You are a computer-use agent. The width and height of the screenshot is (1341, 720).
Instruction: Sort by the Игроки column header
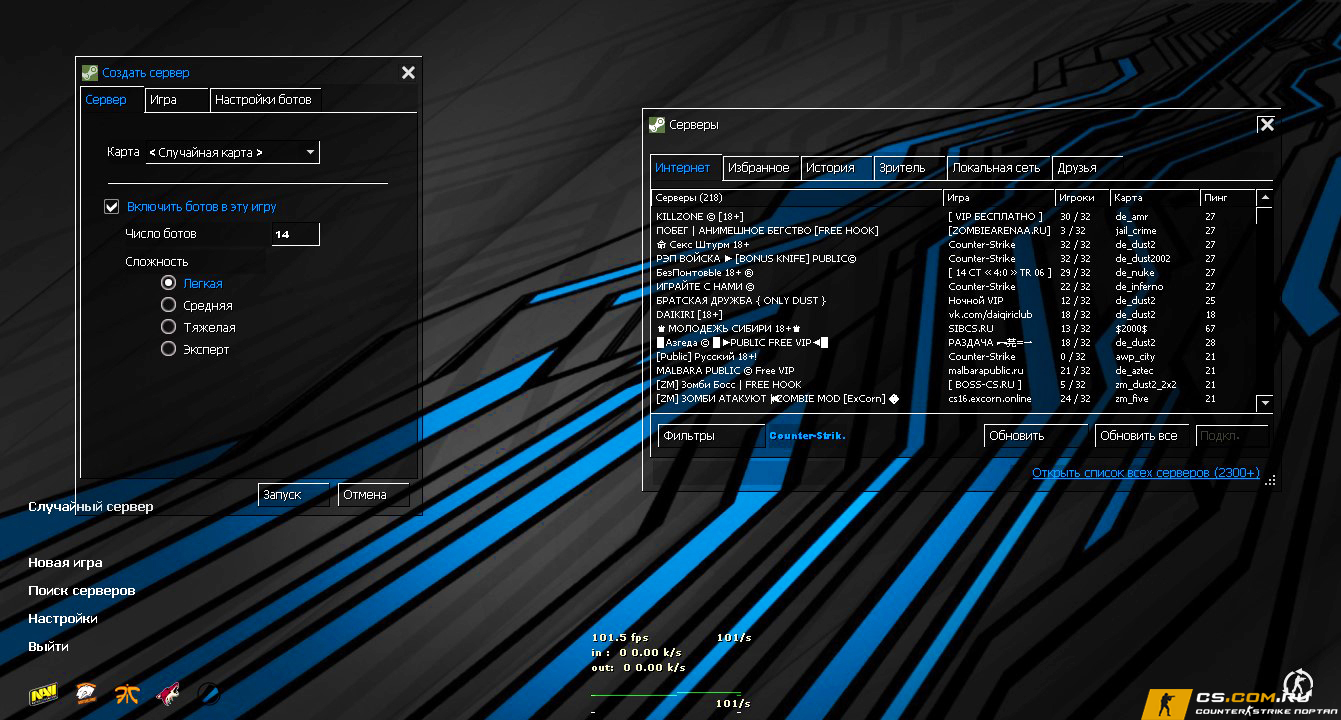click(x=1083, y=198)
